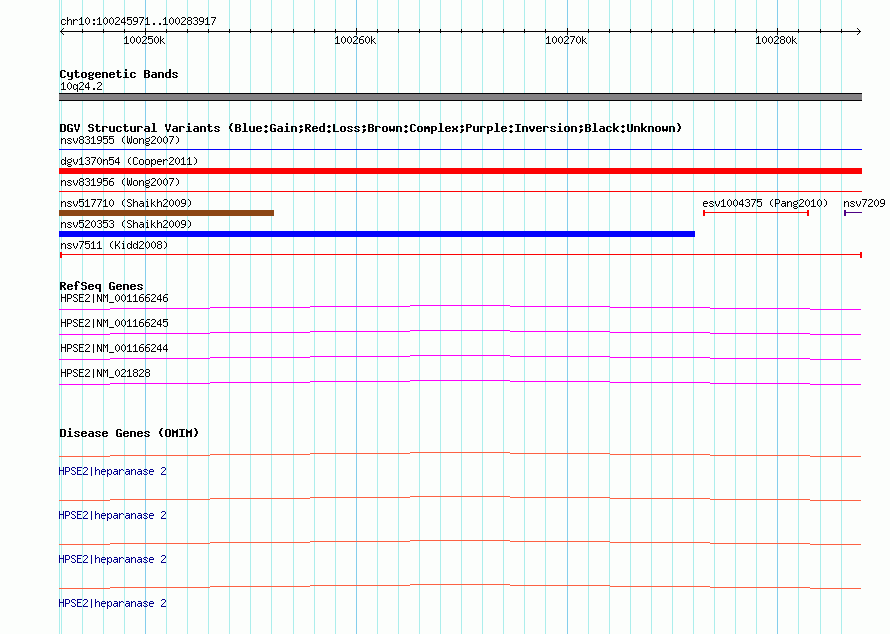The image size is (890, 634).
Task: Select the brown nsv517710 complex variant bar
Action: [166, 213]
